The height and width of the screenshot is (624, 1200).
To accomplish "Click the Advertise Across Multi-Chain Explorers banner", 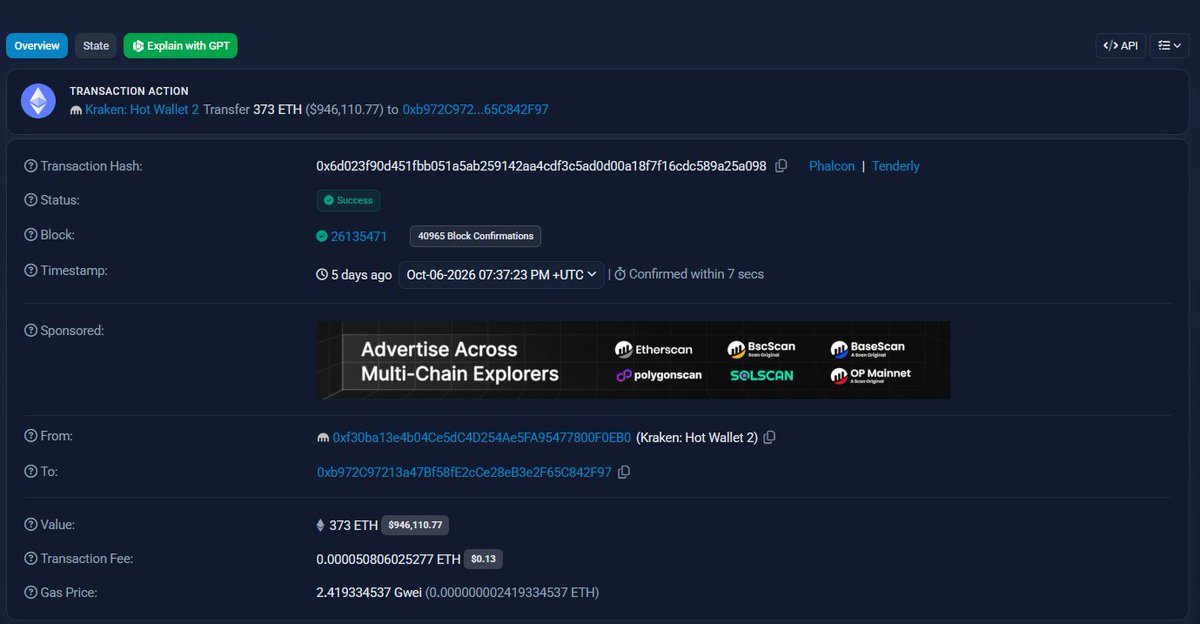I will point(633,360).
